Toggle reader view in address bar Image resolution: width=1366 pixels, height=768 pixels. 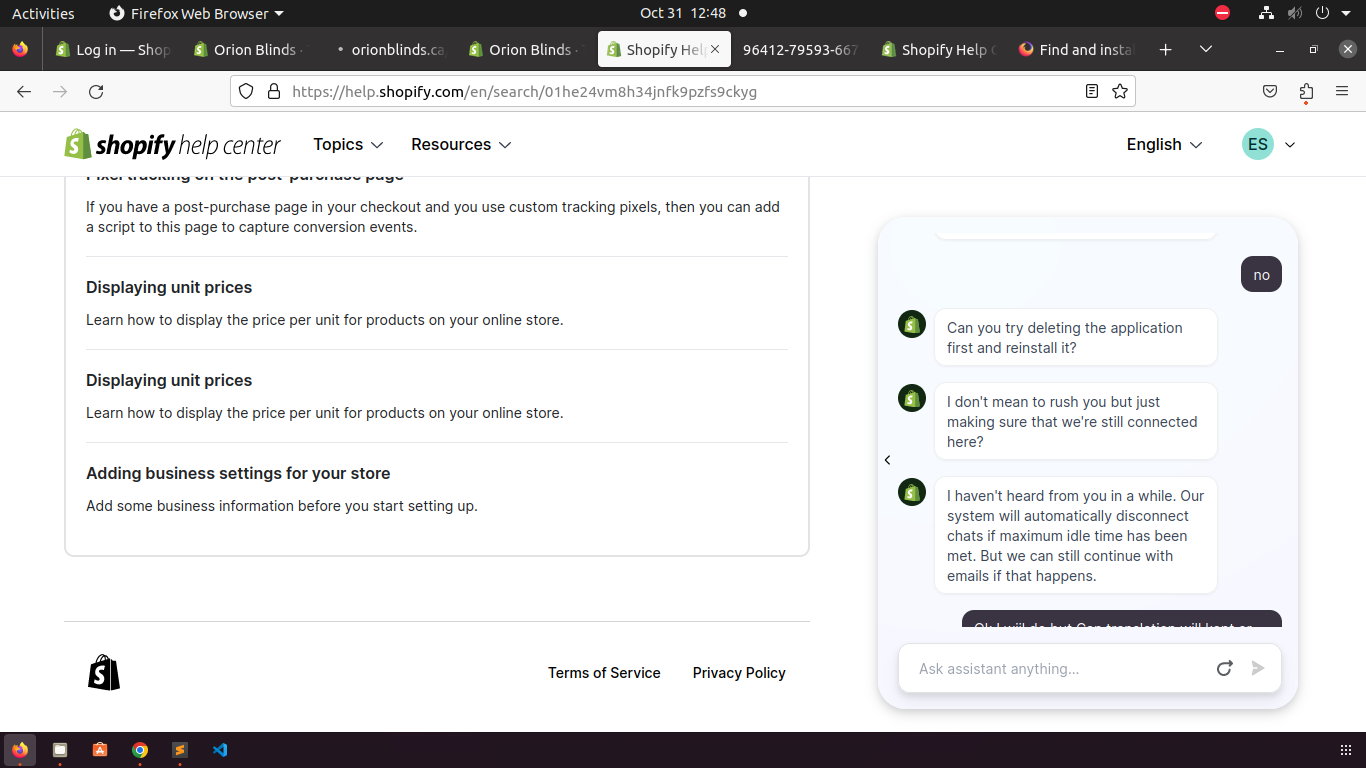1092,91
